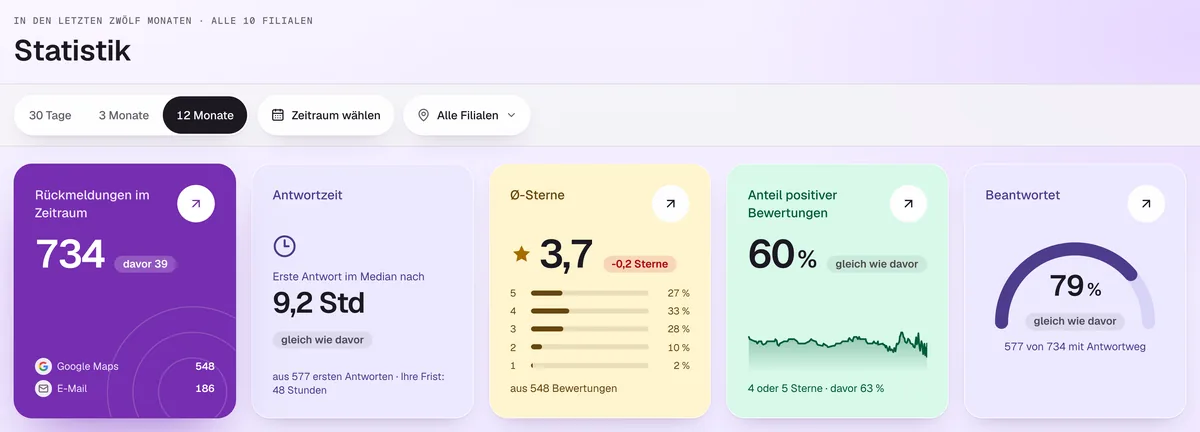Open the Ø-Sterne card arrow button

point(670,204)
